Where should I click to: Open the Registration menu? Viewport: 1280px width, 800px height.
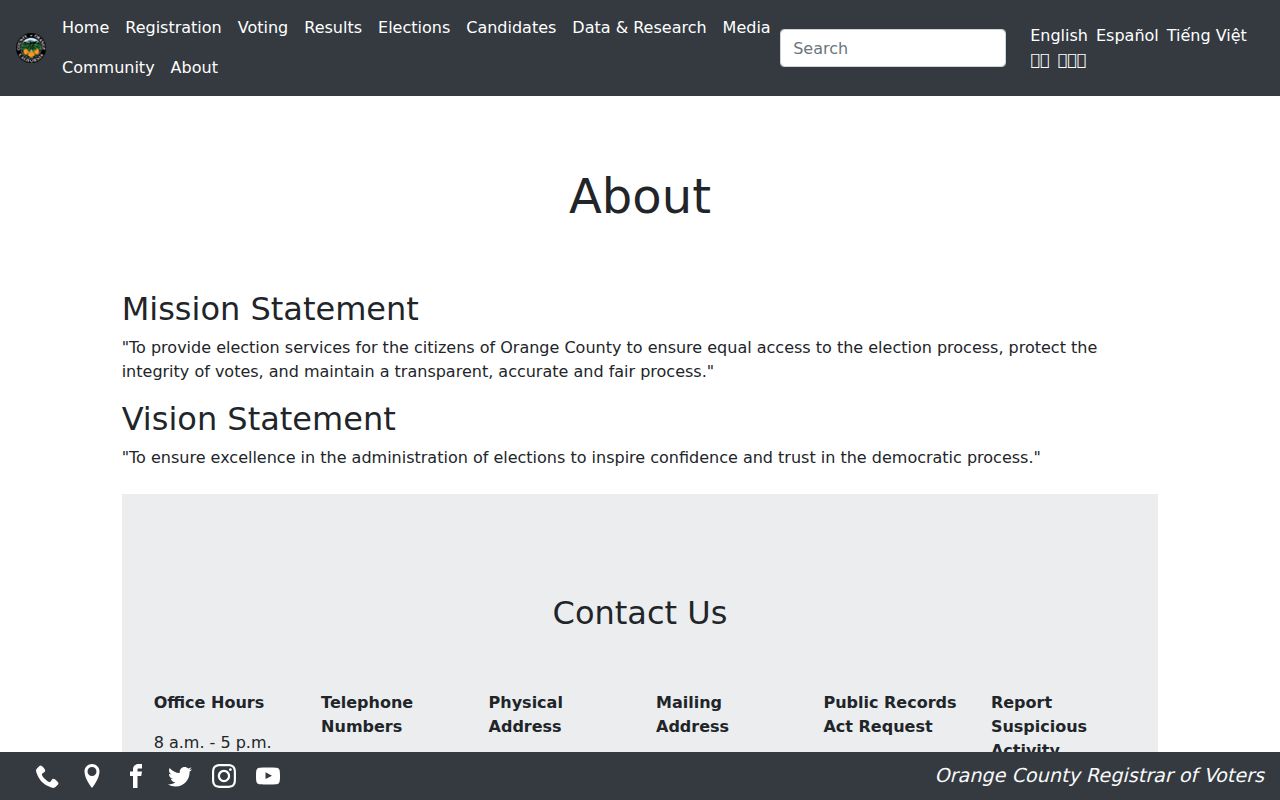pos(173,28)
